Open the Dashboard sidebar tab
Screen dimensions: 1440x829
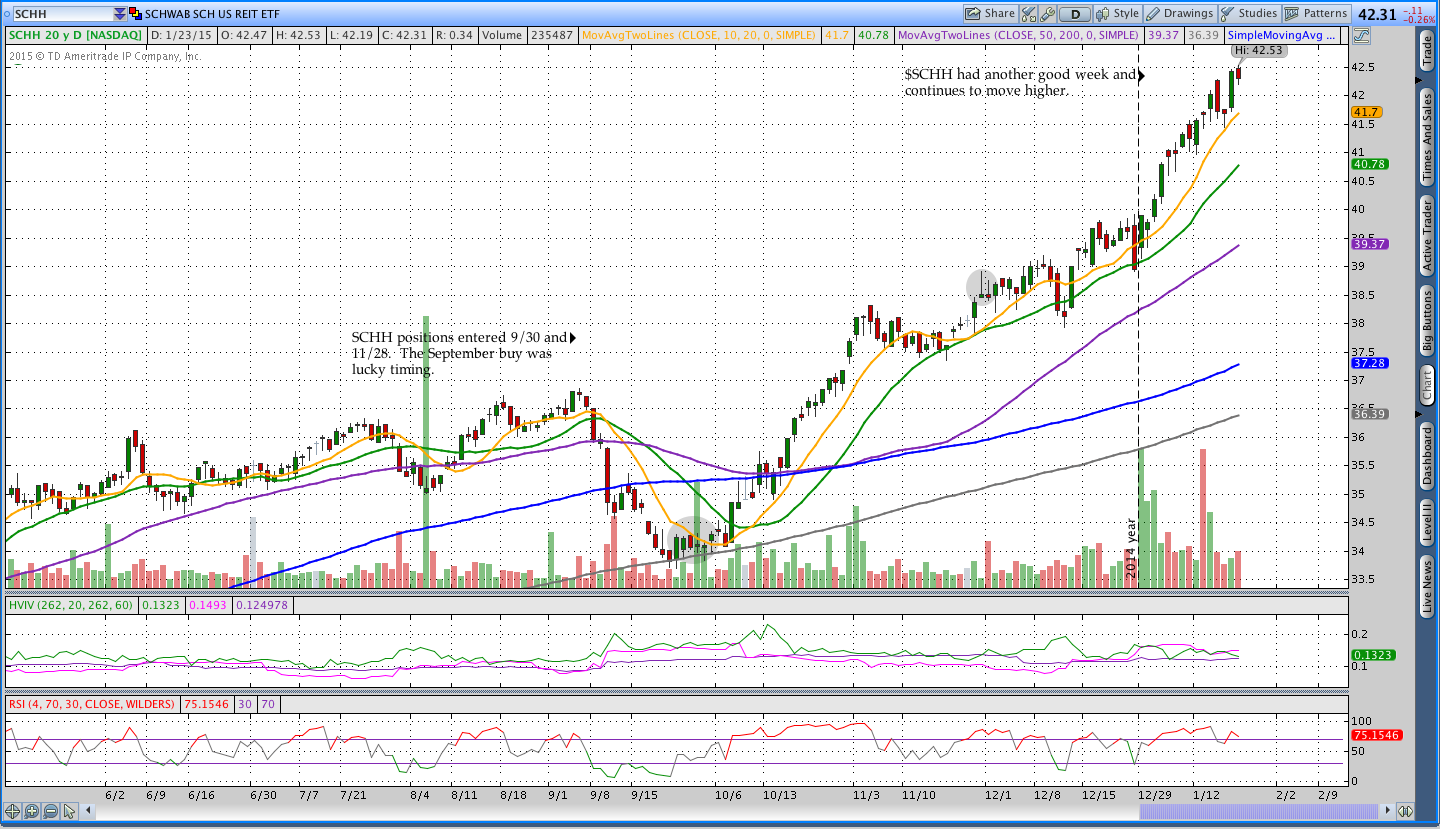click(x=1427, y=455)
